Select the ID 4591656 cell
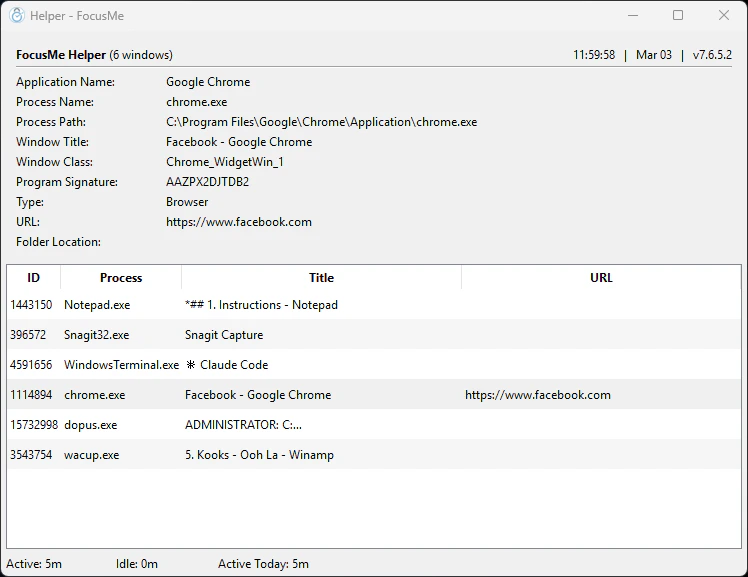Screen dimensions: 748x577 [31, 365]
